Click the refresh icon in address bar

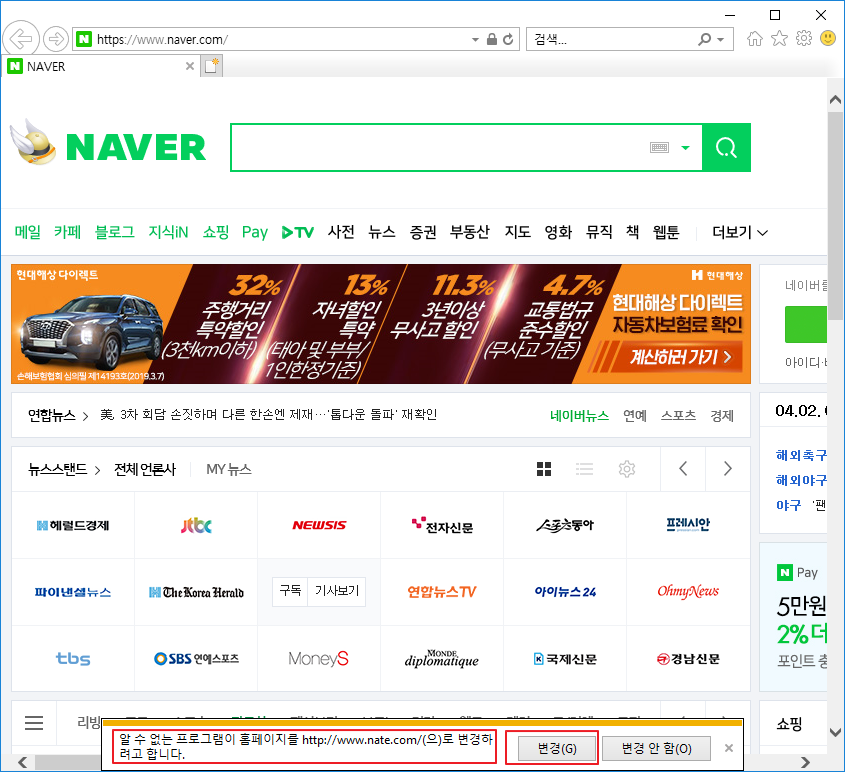(x=508, y=39)
